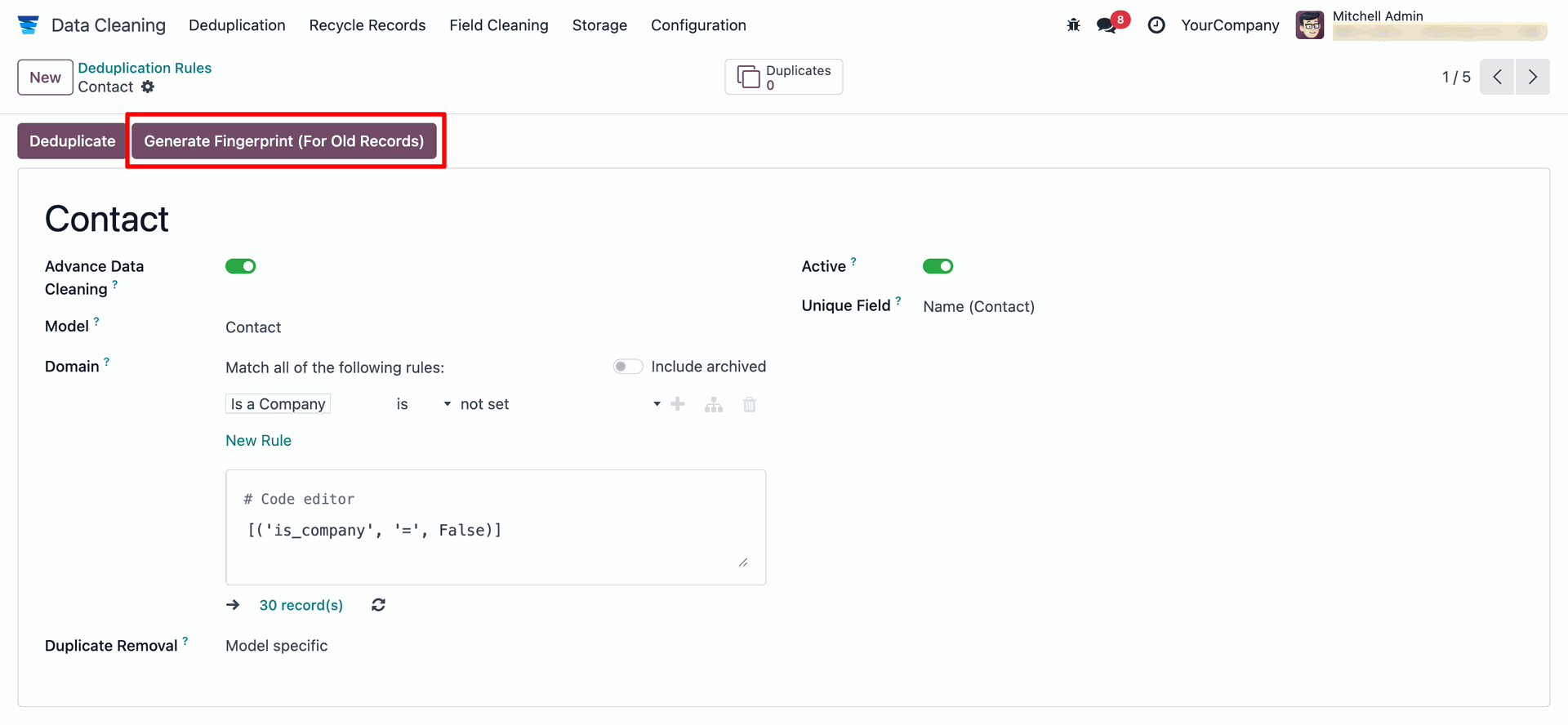Disable the Advance Data Cleaning toggle
Viewport: 1568px width, 725px height.
click(241, 266)
